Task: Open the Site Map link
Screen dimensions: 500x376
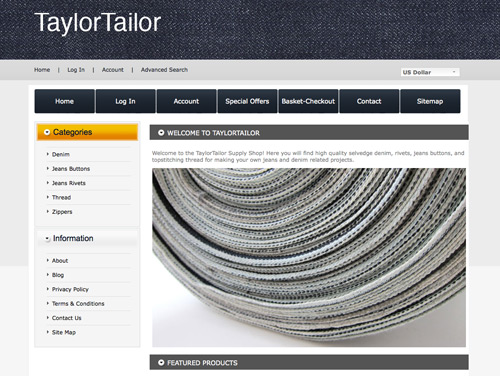Action: pos(64,332)
